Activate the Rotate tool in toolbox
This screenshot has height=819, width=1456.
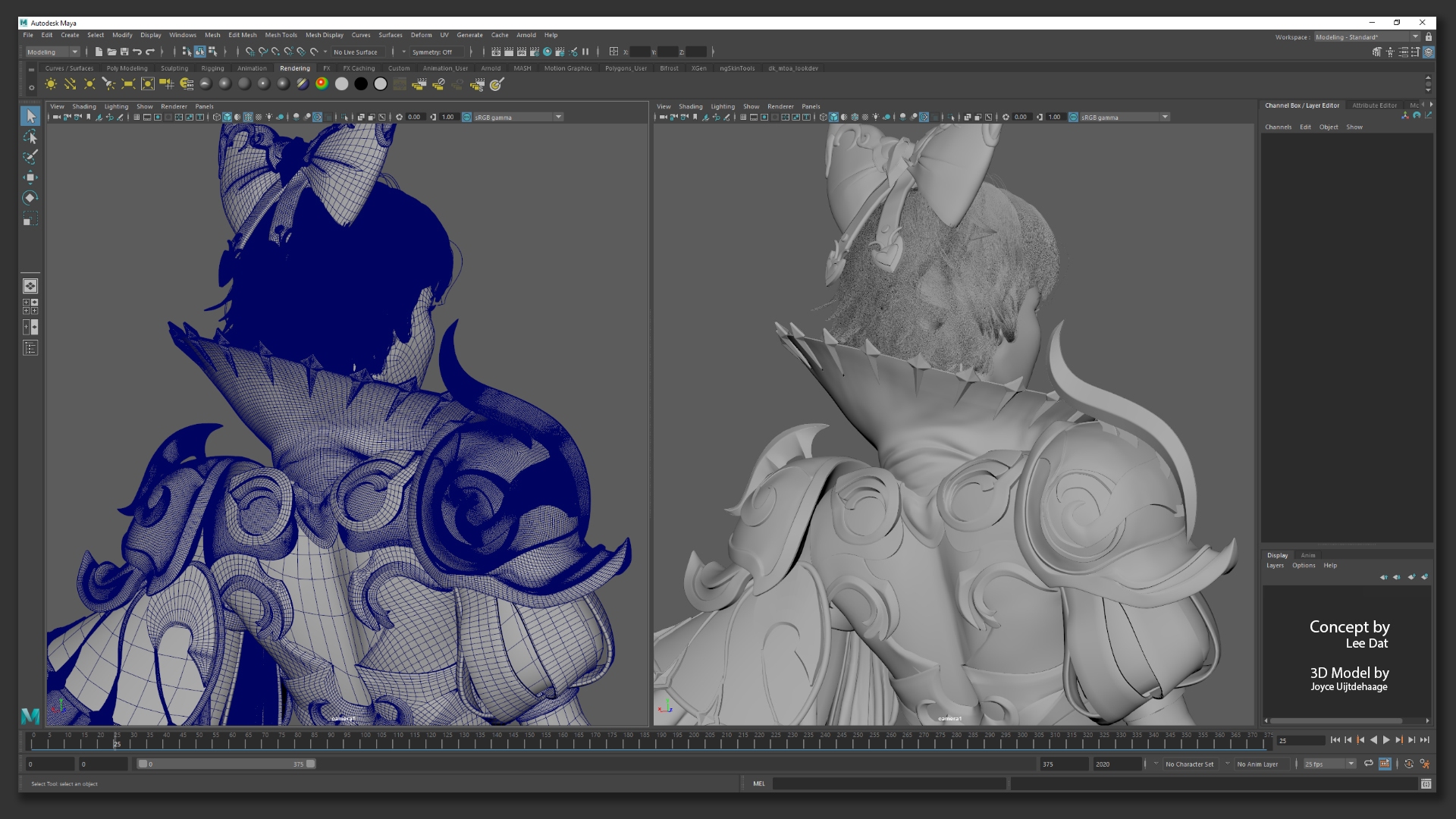pyautogui.click(x=30, y=198)
